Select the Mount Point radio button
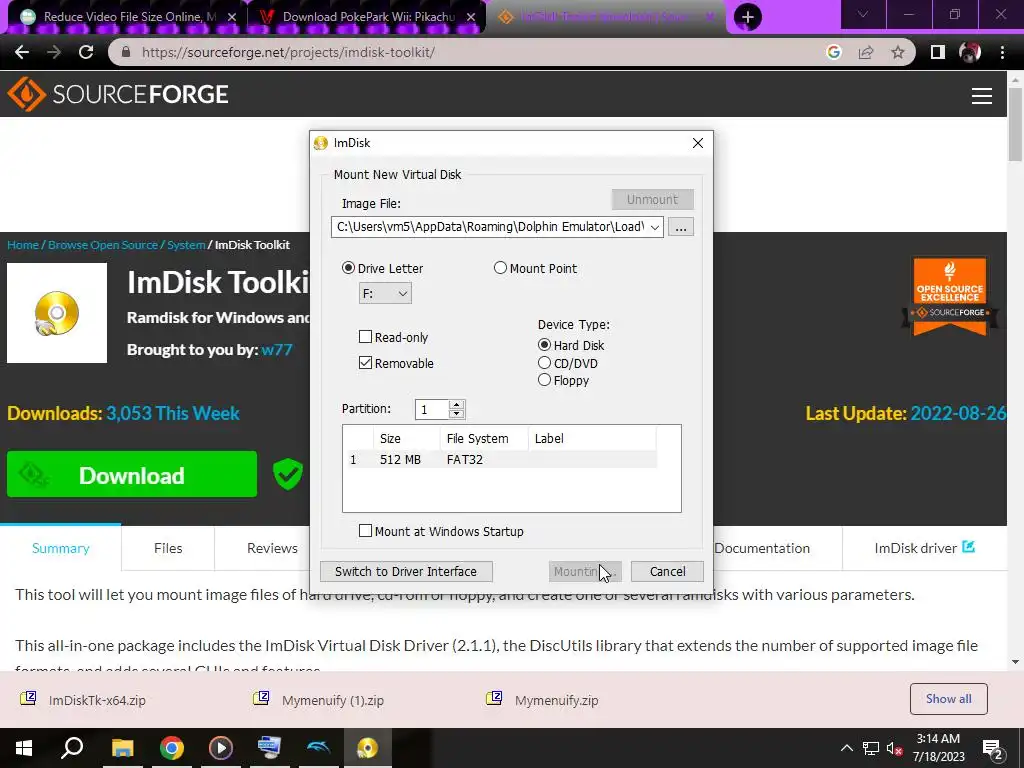 500,268
